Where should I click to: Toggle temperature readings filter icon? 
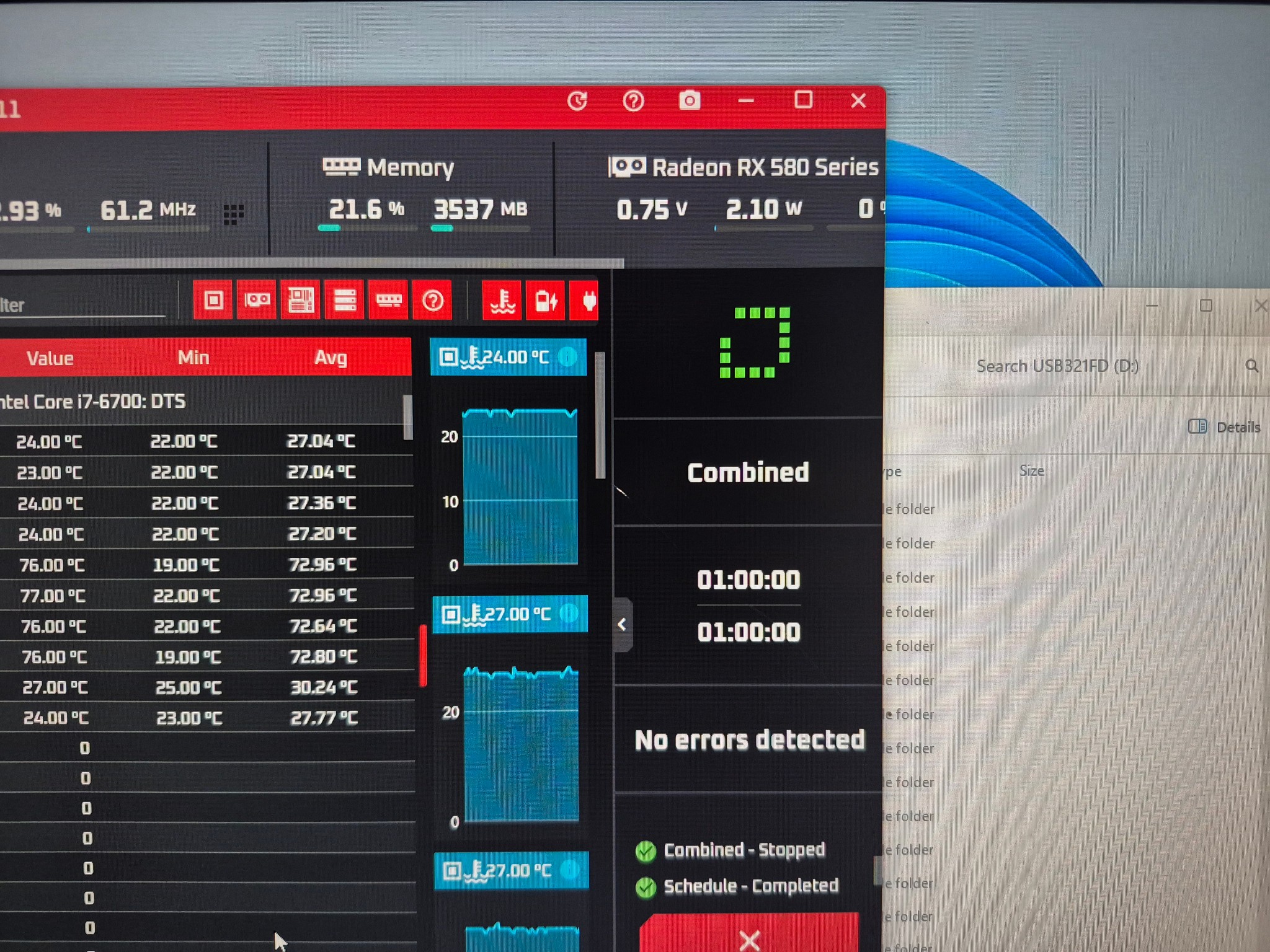(502, 301)
